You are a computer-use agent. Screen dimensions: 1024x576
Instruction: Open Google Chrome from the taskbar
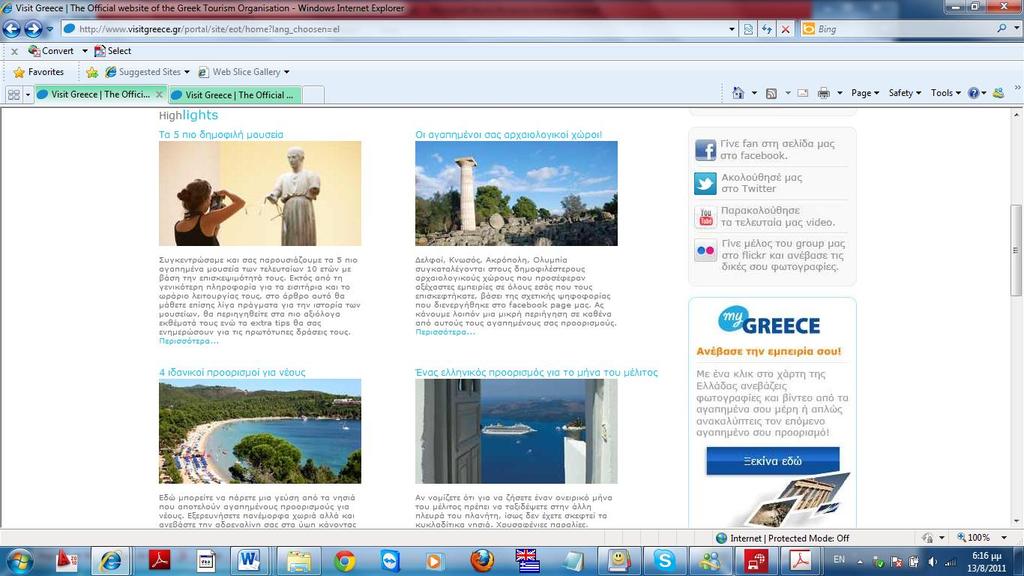click(x=344, y=561)
